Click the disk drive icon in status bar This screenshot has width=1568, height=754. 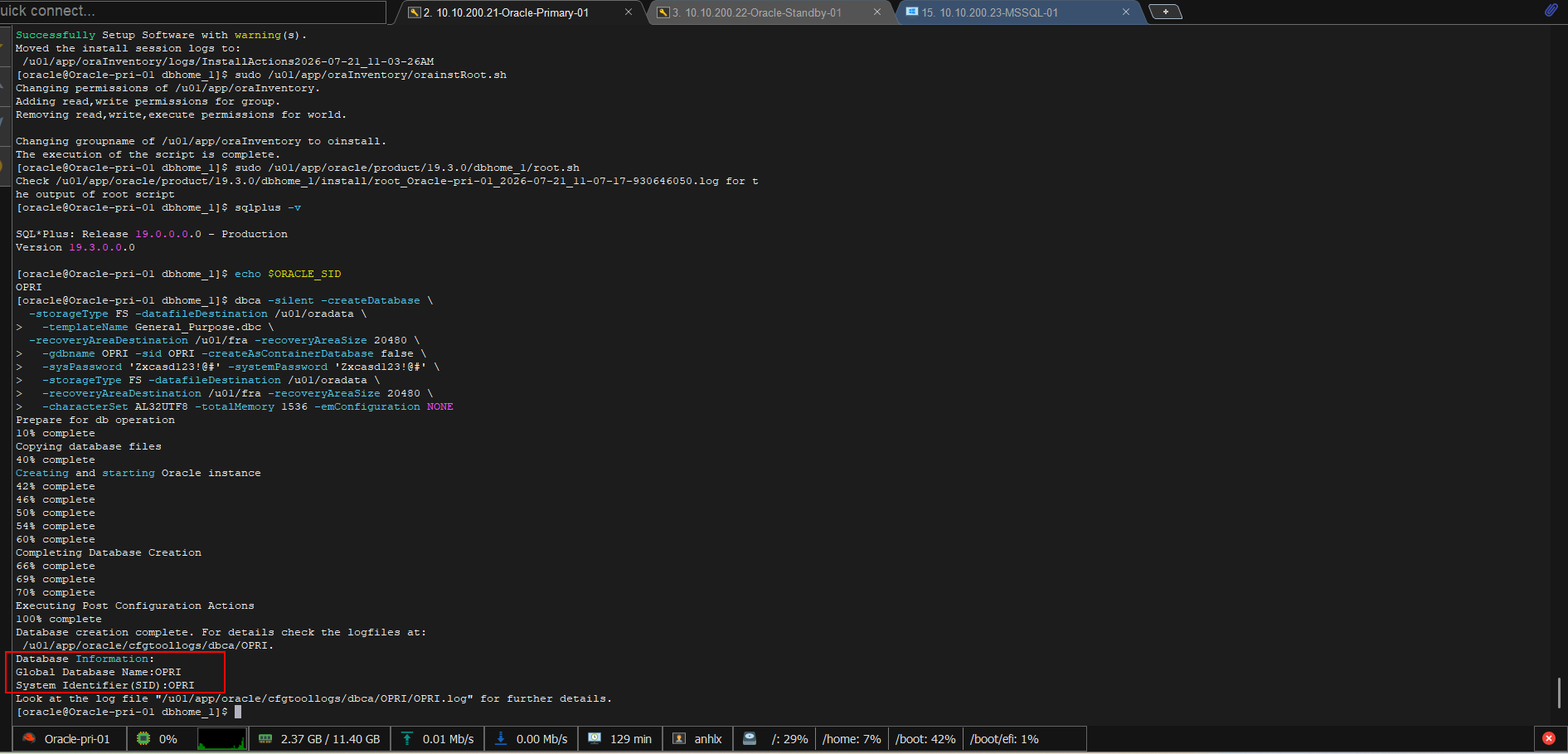click(x=750, y=738)
